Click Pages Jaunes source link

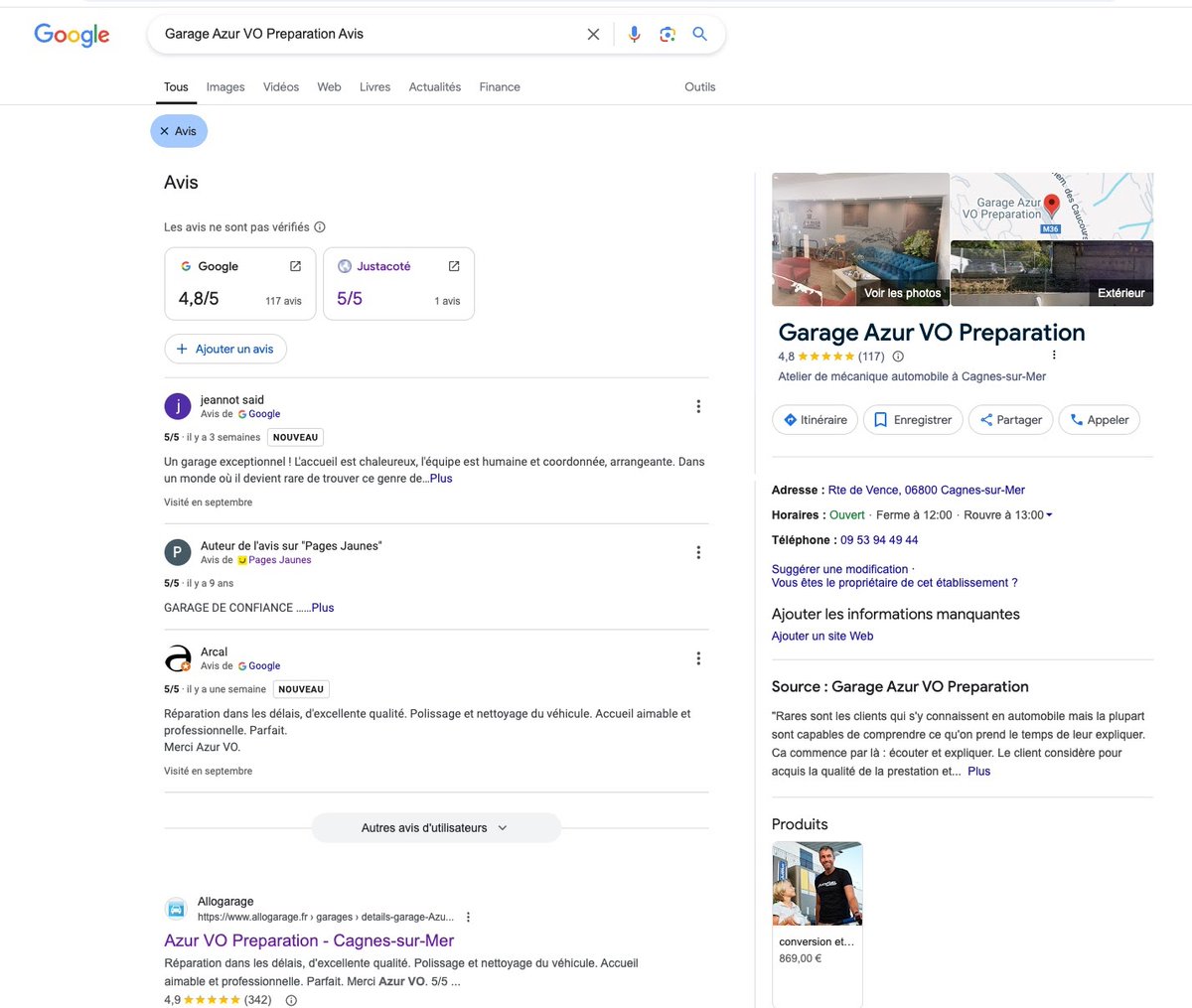pyautogui.click(x=279, y=560)
